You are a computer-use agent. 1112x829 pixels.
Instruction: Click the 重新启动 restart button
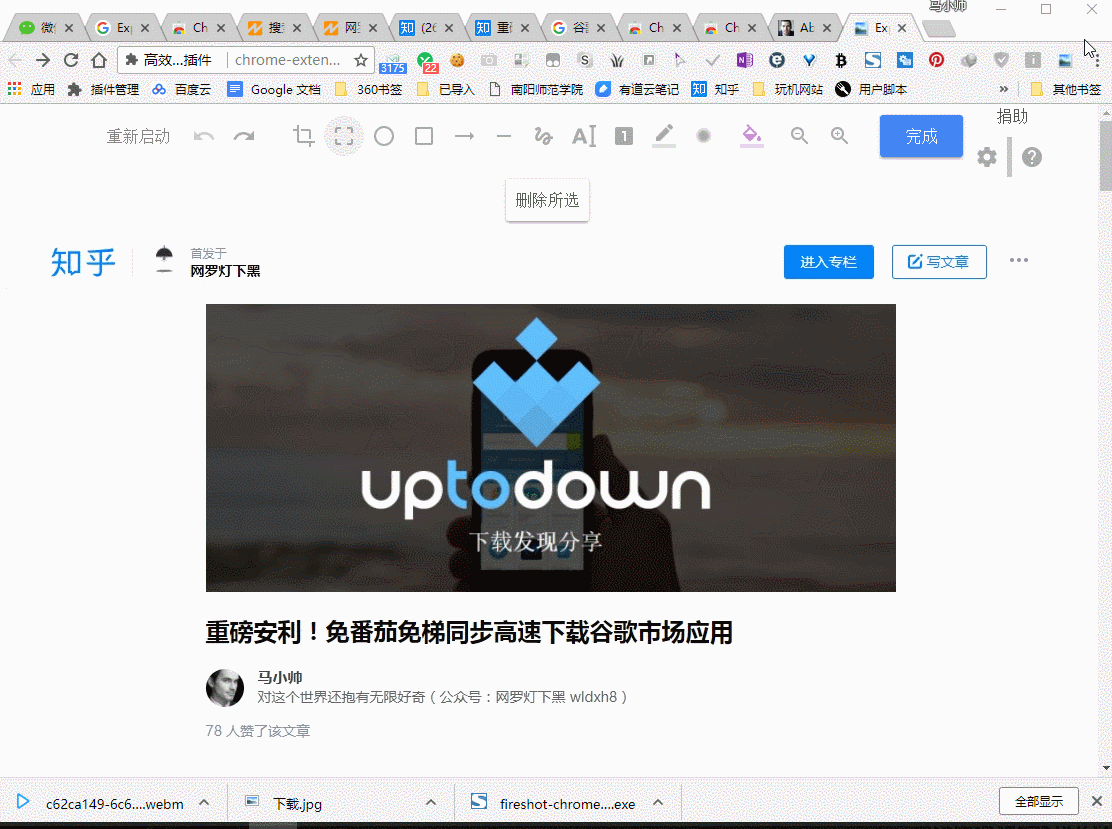(138, 136)
